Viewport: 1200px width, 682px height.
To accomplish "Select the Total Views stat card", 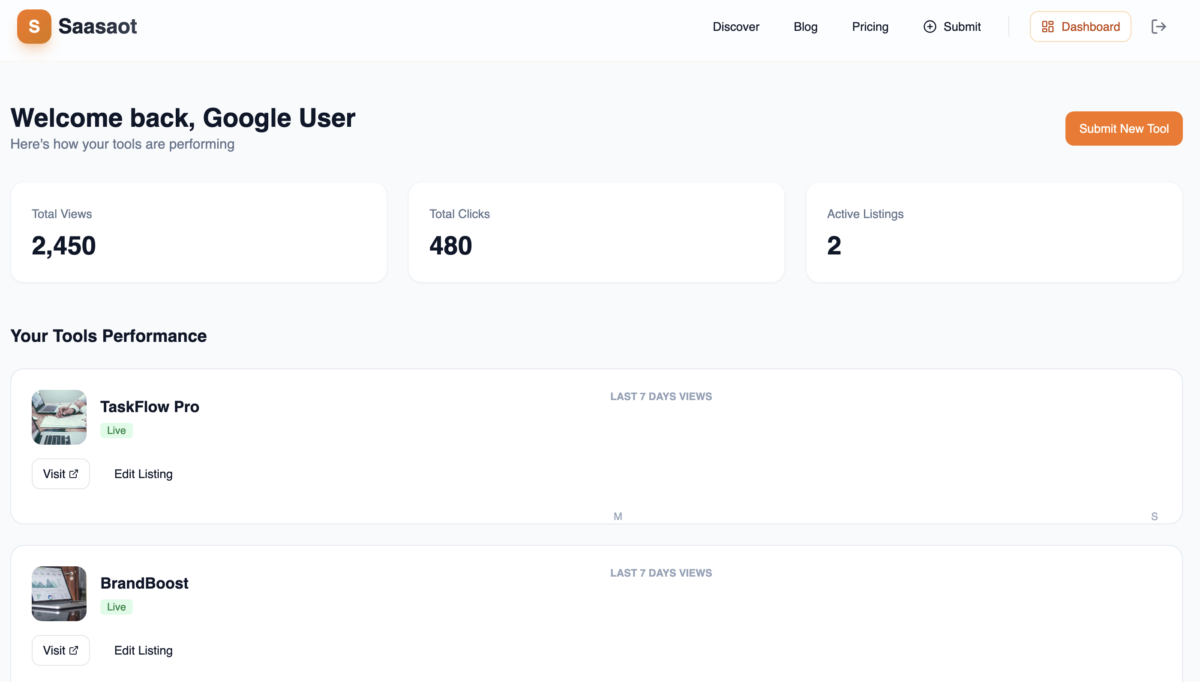I will click(198, 232).
